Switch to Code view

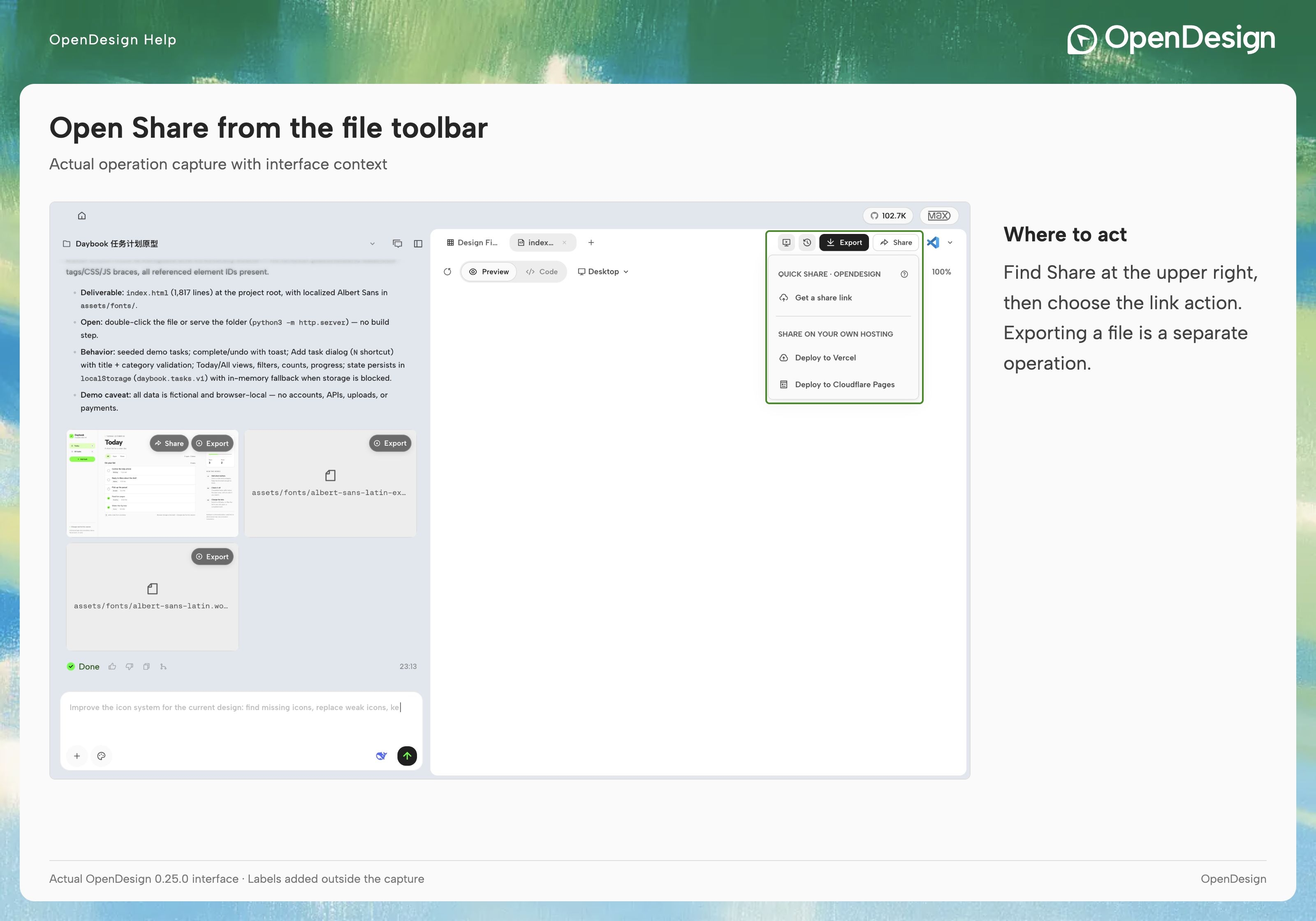click(542, 272)
